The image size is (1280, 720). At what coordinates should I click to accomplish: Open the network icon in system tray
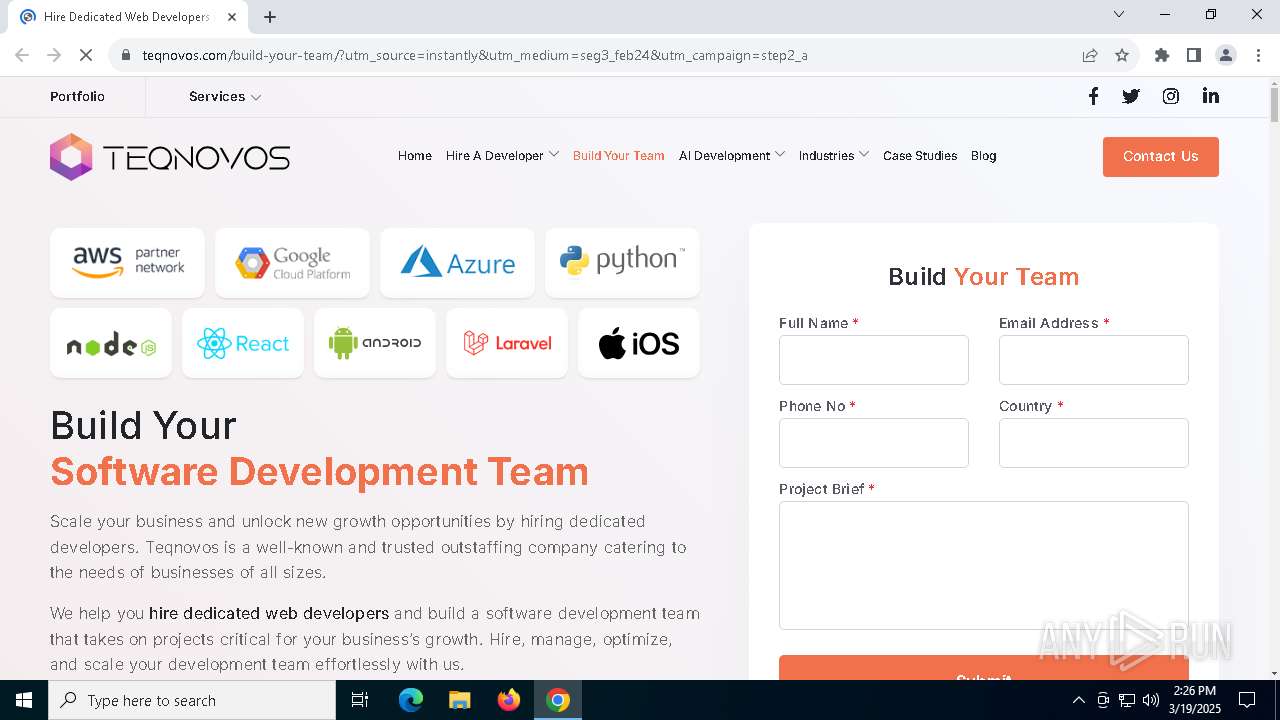[x=1127, y=700]
